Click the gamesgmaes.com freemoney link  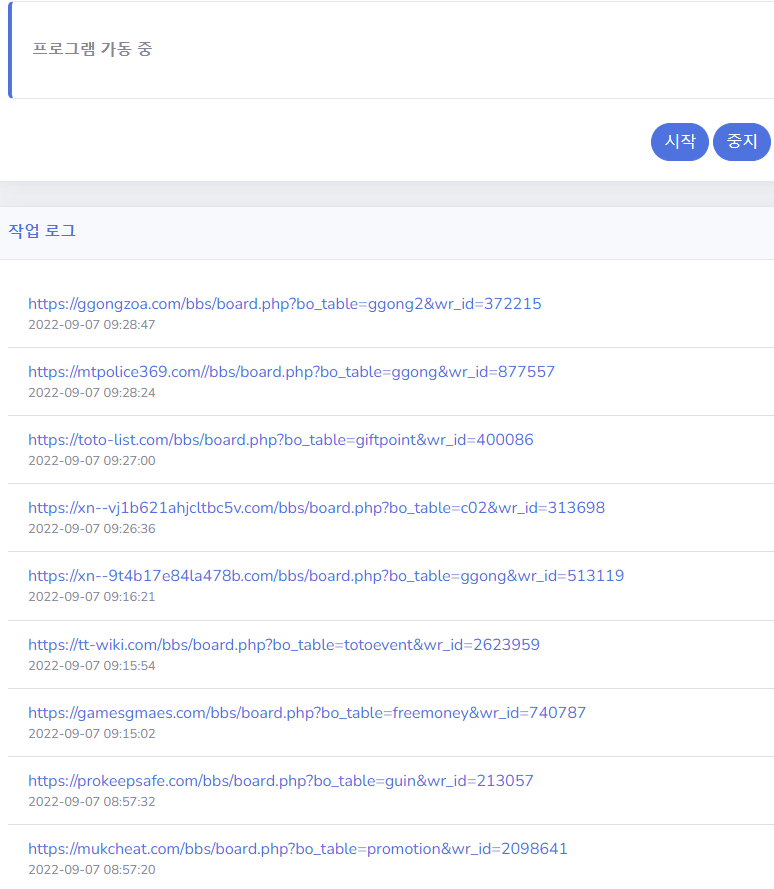pos(307,713)
